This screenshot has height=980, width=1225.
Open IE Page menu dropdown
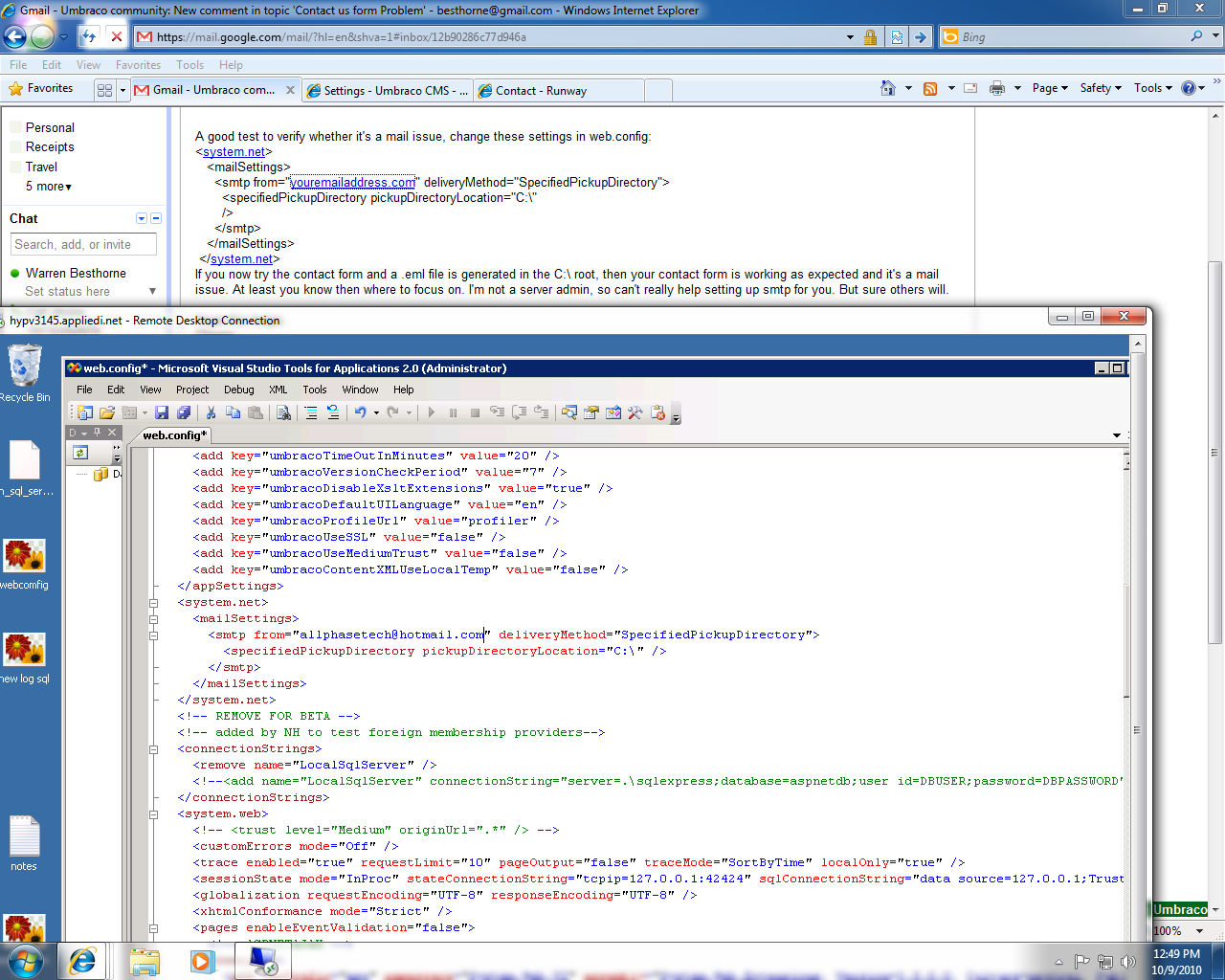1050,88
